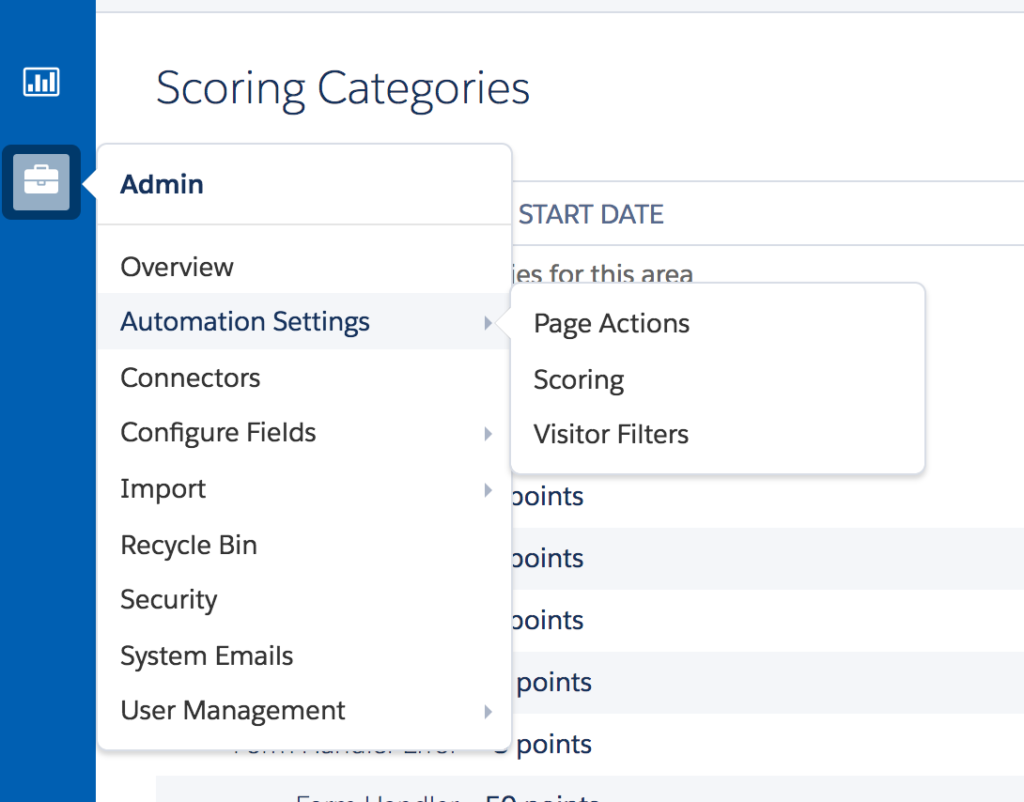
Task: Click the topmost points value link
Action: point(548,496)
